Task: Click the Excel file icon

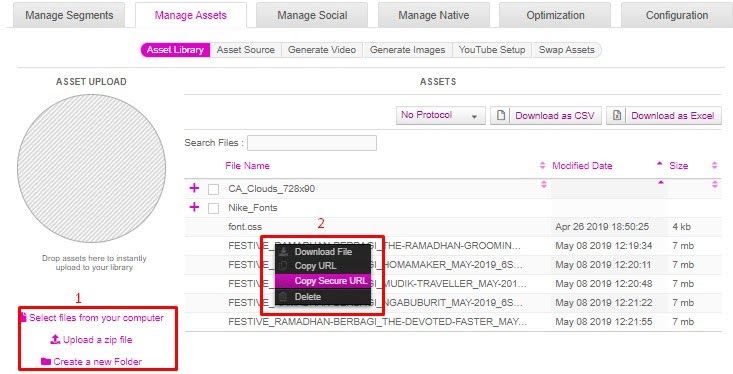Action: [x=617, y=115]
